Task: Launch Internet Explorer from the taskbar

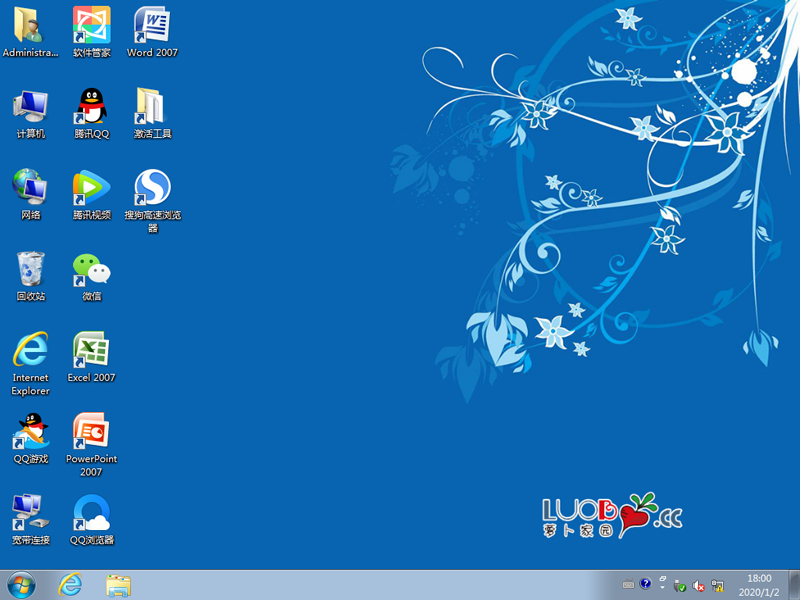Action: point(71,584)
